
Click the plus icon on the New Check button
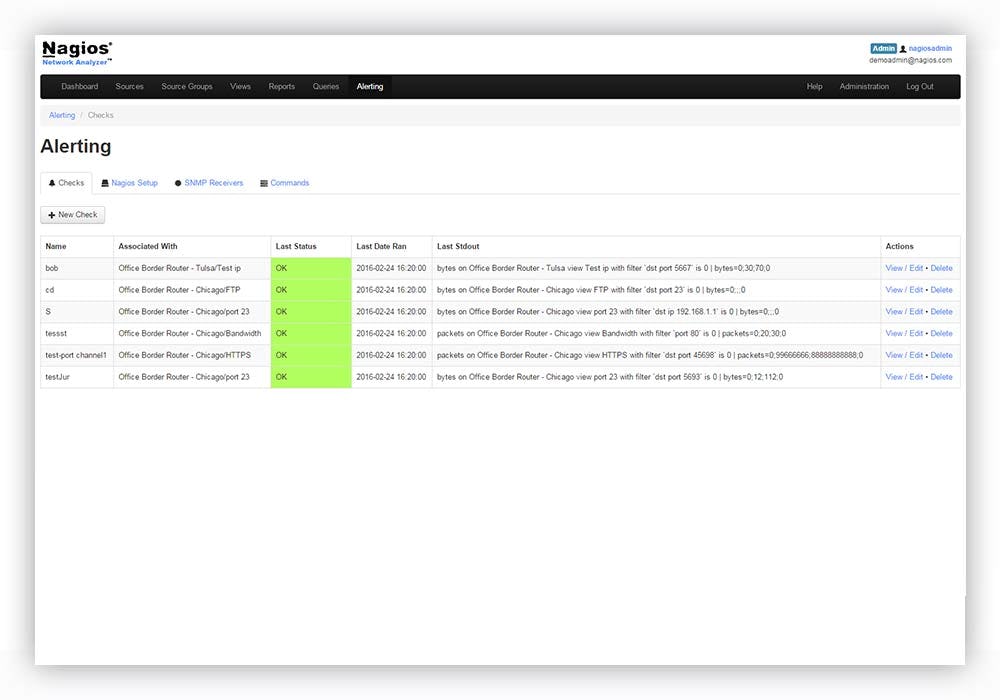click(x=52, y=214)
